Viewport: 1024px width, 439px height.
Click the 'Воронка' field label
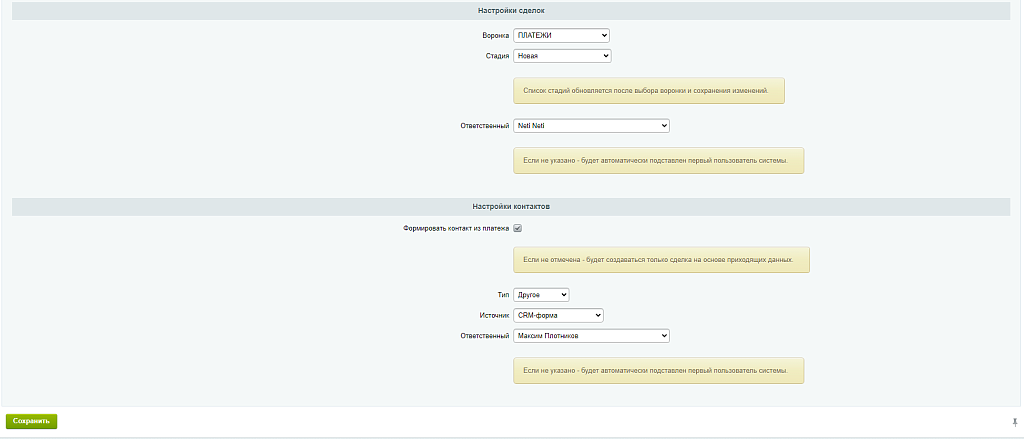pos(495,35)
